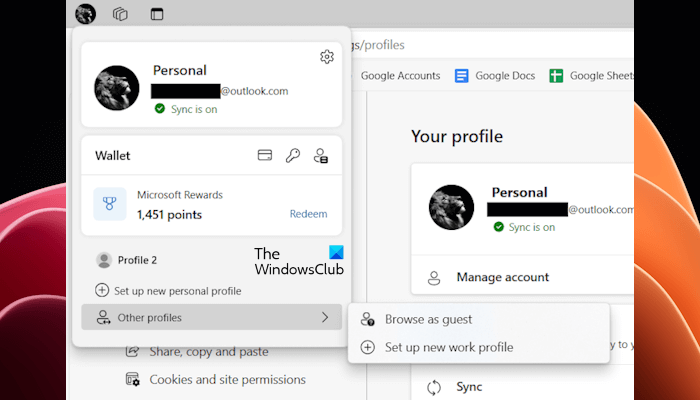This screenshot has width=700, height=400.
Task: Open the Workspaces icon in title bar
Action: click(x=120, y=14)
